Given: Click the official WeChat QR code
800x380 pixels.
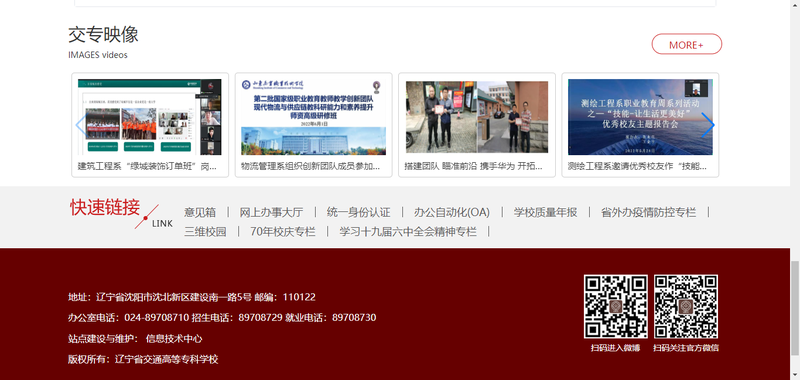Looking at the screenshot, I should click(x=686, y=307).
